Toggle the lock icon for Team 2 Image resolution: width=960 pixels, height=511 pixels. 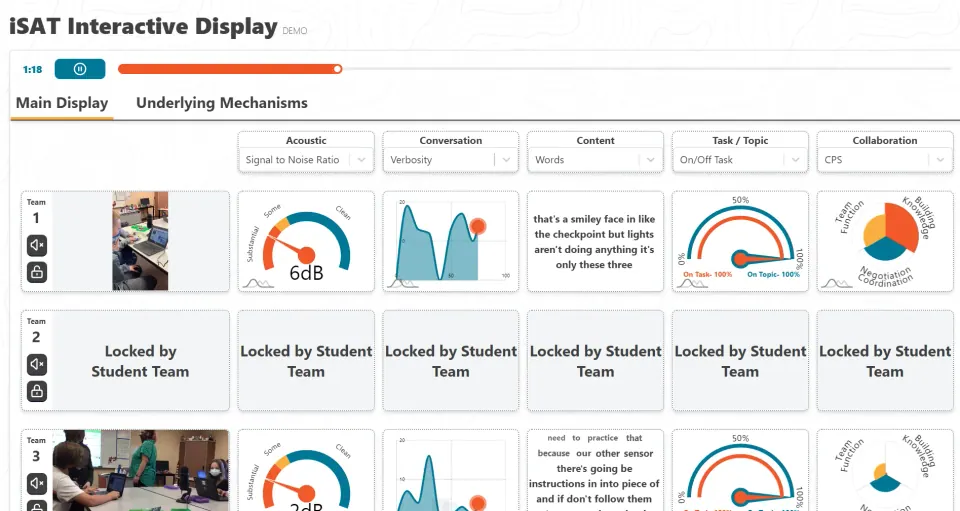click(37, 391)
